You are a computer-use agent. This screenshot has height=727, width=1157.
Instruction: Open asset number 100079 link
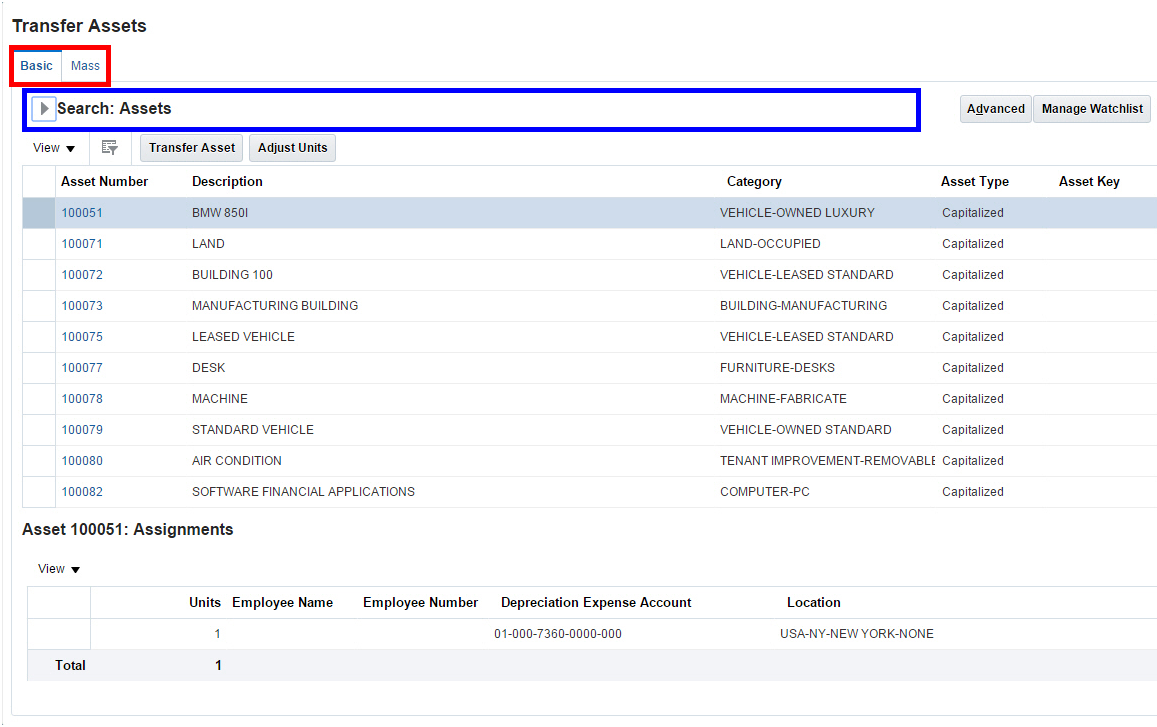pyautogui.click(x=82, y=430)
